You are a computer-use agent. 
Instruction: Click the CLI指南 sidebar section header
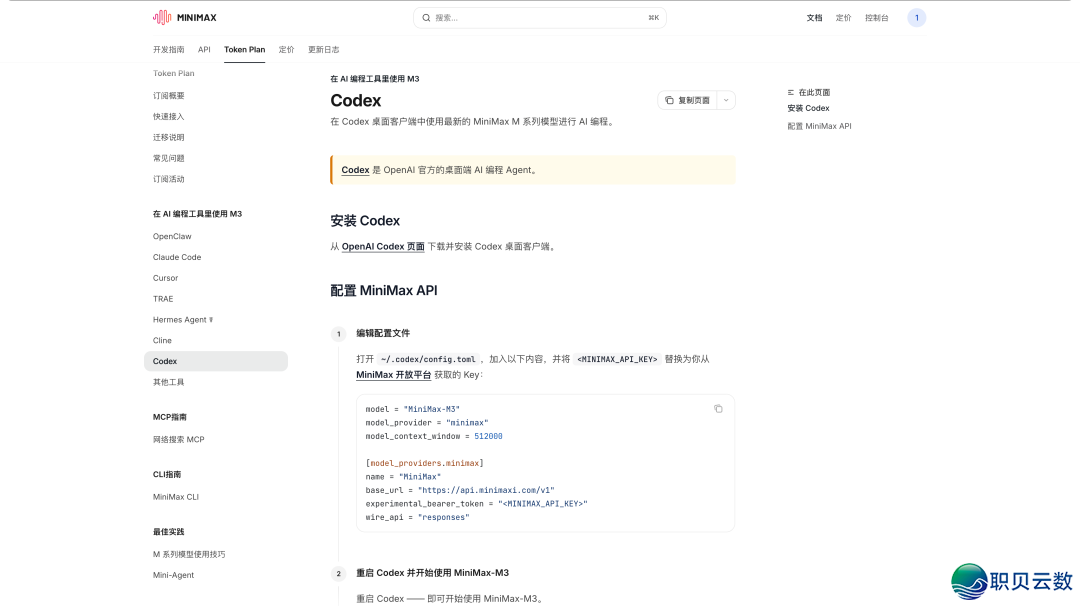[x=167, y=474]
